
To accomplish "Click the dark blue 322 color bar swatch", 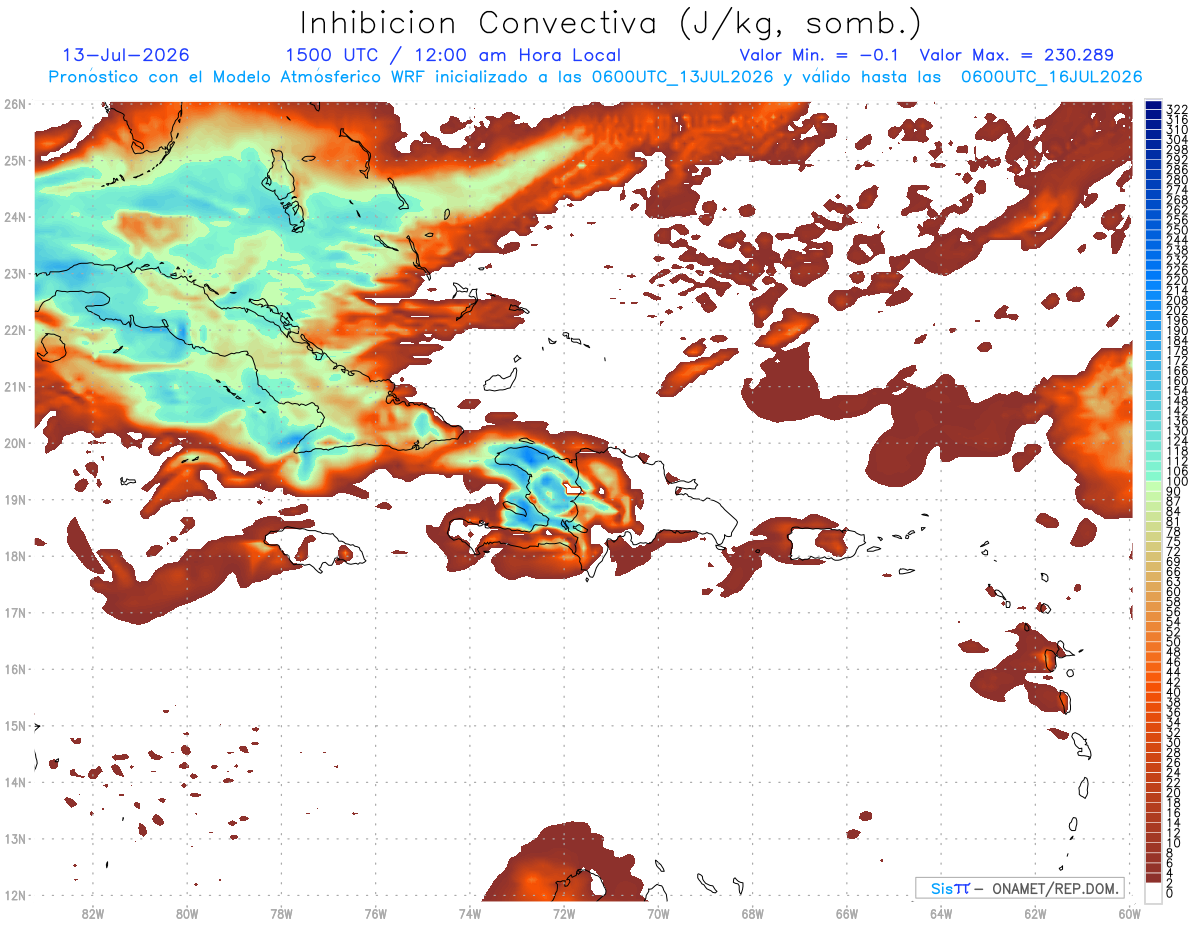I will [1154, 107].
